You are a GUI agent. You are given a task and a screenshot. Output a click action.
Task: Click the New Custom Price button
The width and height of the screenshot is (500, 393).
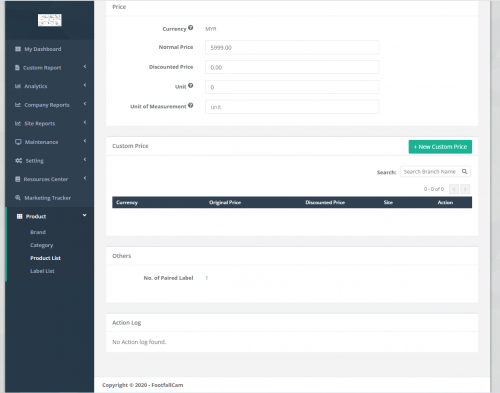pyautogui.click(x=440, y=147)
